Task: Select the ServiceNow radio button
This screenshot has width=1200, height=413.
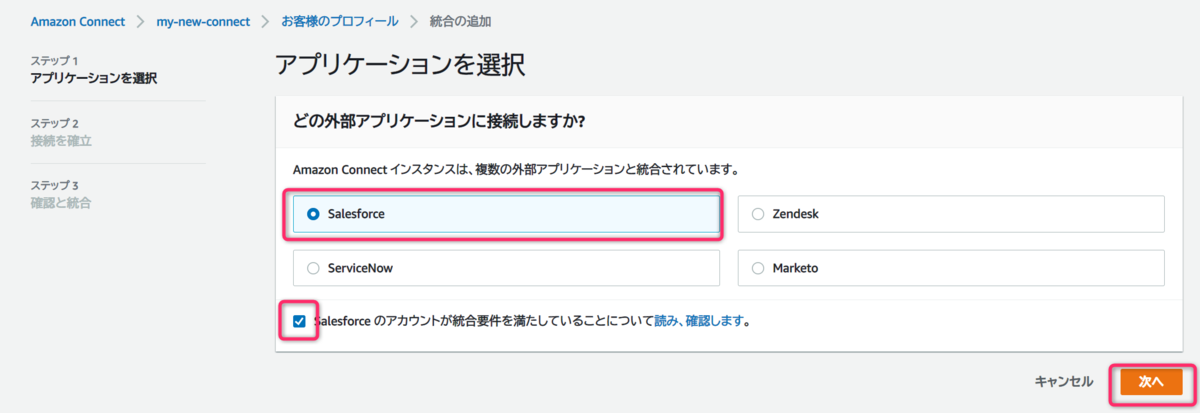Action: (x=314, y=268)
